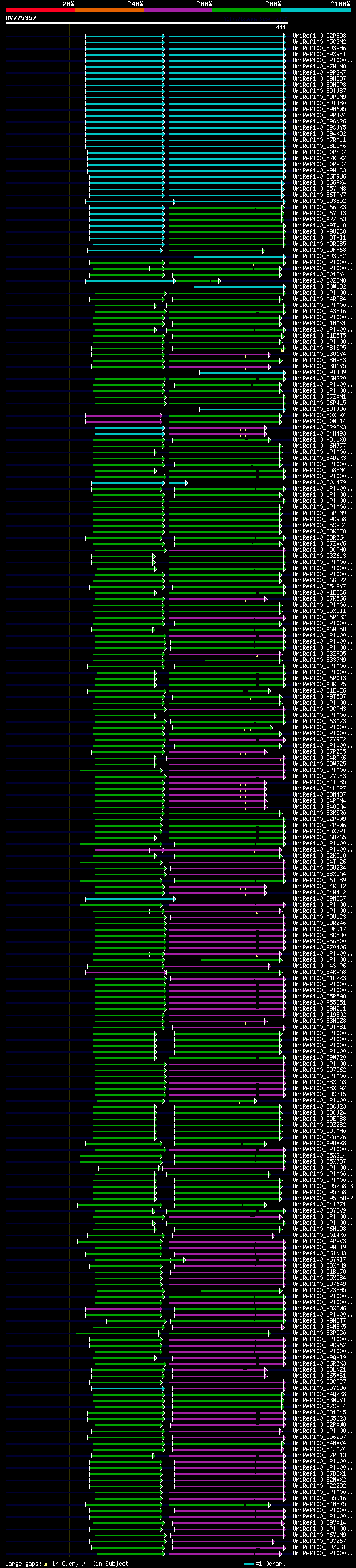Open hit UniRef100_B2KZK2
Image resolution: width=356 pixels, height=1568 pixels.
click(319, 159)
